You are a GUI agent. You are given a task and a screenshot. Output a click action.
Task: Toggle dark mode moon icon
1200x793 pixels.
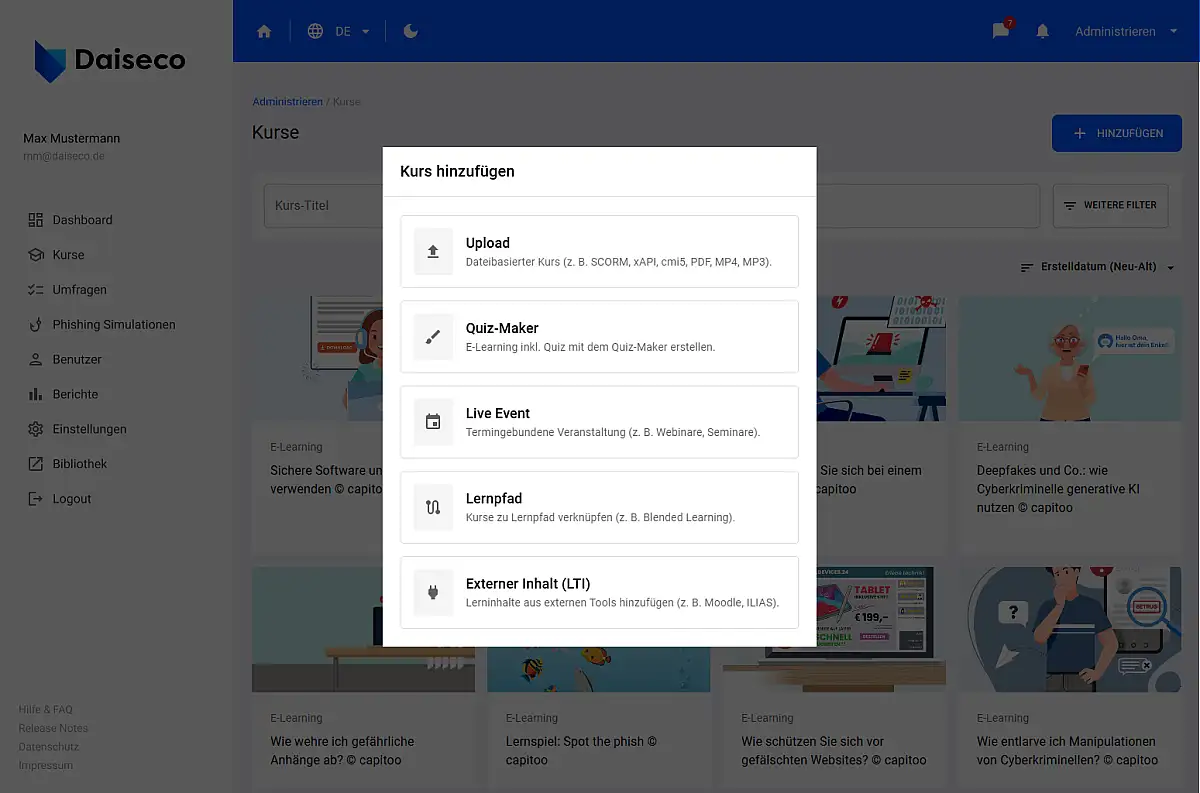410,31
